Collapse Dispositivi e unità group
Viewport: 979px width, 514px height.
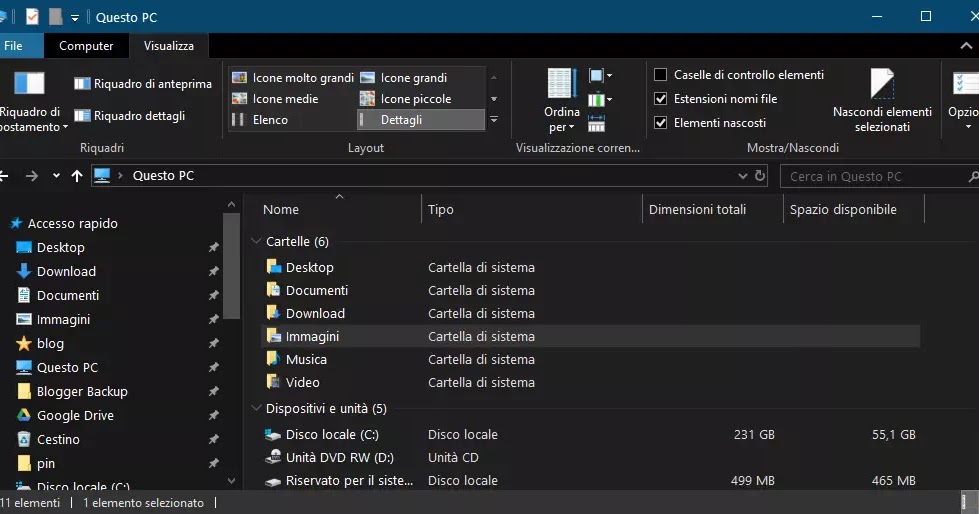tap(255, 409)
